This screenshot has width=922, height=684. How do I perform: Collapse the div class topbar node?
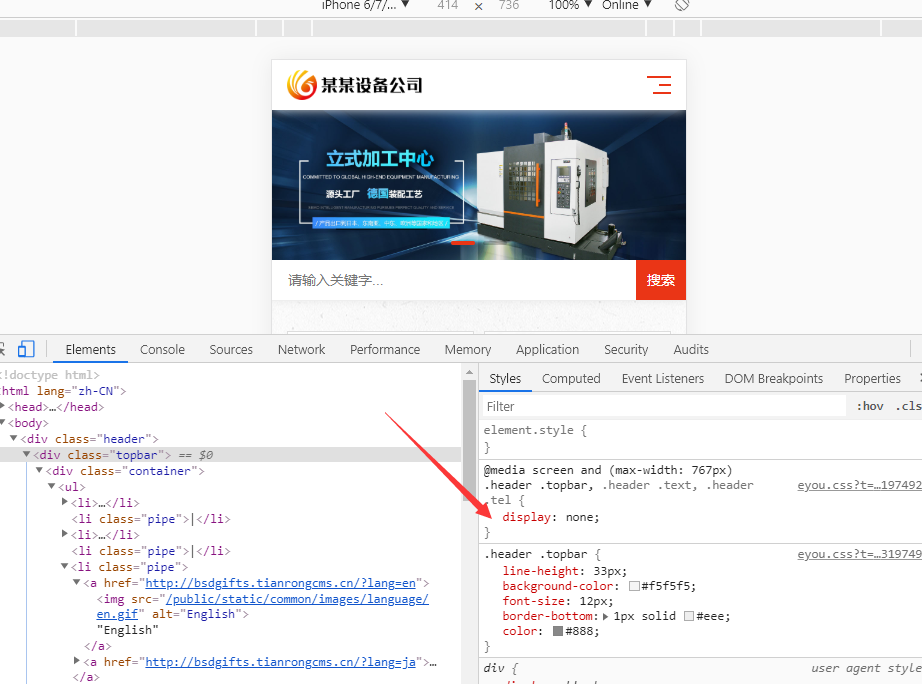26,454
